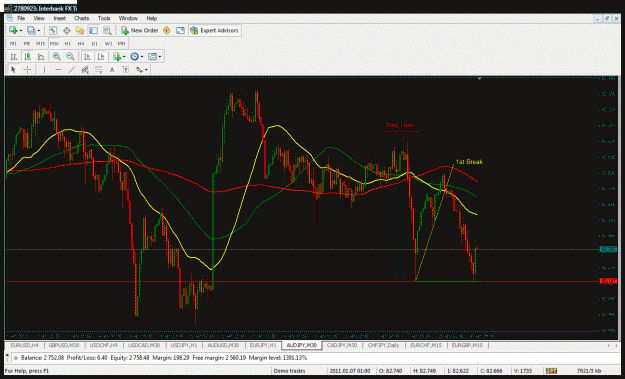This screenshot has height=379, width=625.
Task: Show the Market Watch window
Action: click(x=53, y=30)
